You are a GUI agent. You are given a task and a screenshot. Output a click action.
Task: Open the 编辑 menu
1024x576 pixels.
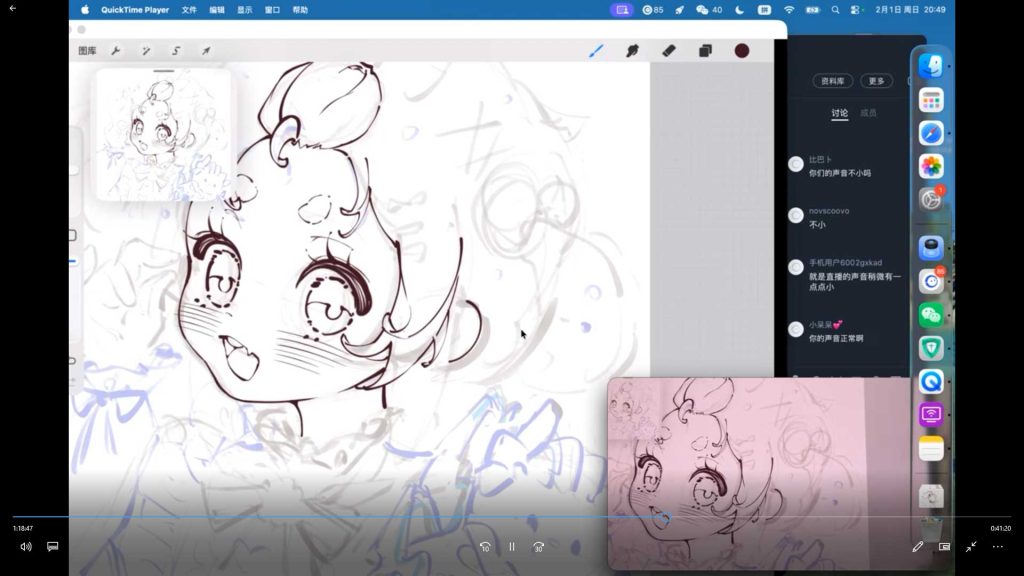pyautogui.click(x=217, y=10)
